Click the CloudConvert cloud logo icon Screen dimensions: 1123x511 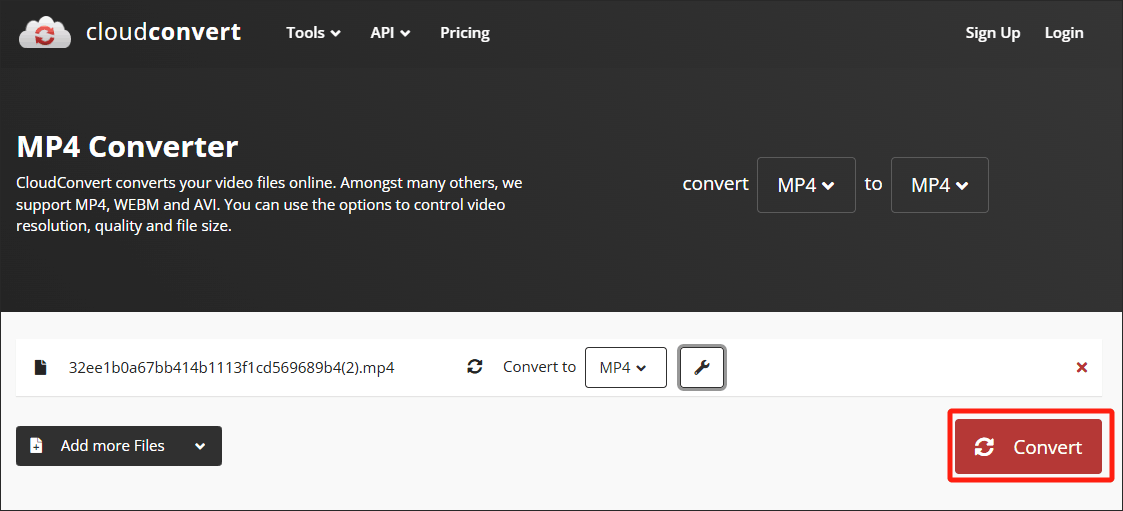coord(44,32)
